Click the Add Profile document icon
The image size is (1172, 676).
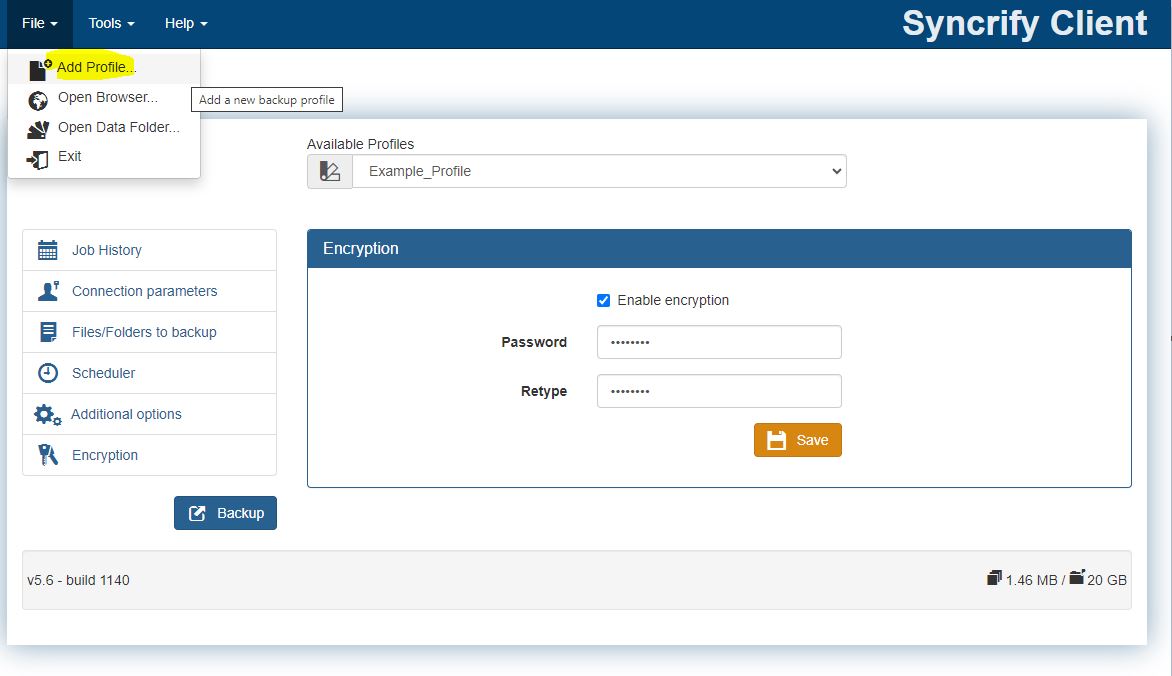(40, 69)
